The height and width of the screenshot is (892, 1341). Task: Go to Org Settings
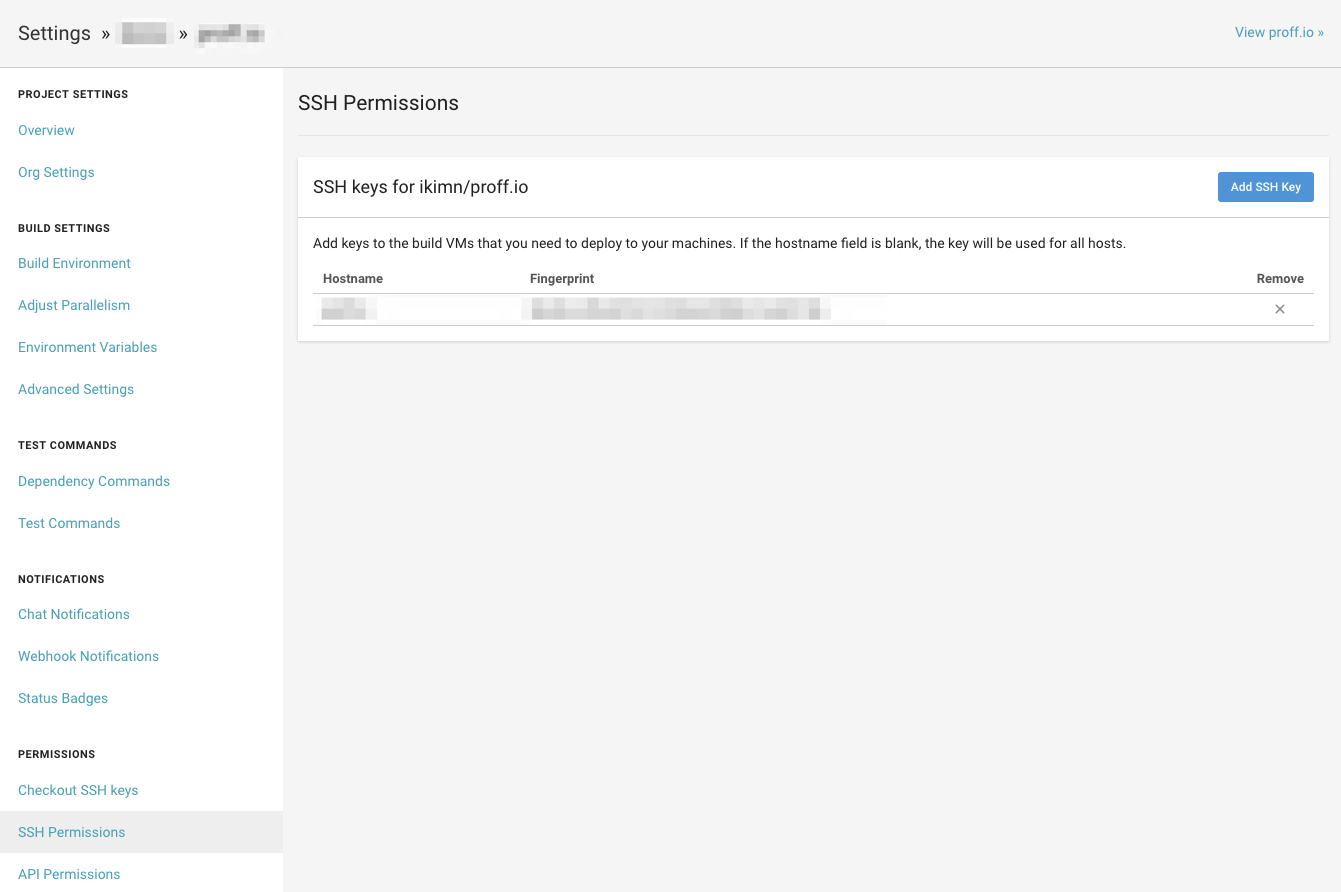(x=56, y=172)
